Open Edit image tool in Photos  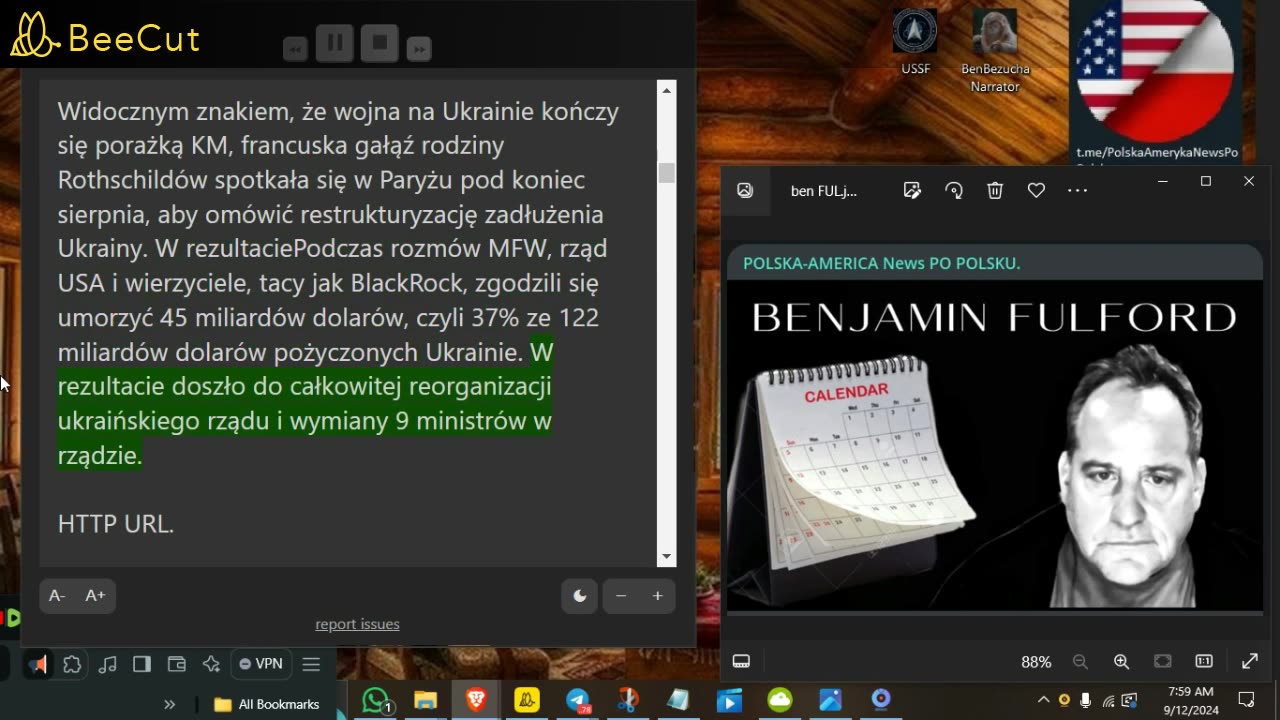tap(912, 190)
